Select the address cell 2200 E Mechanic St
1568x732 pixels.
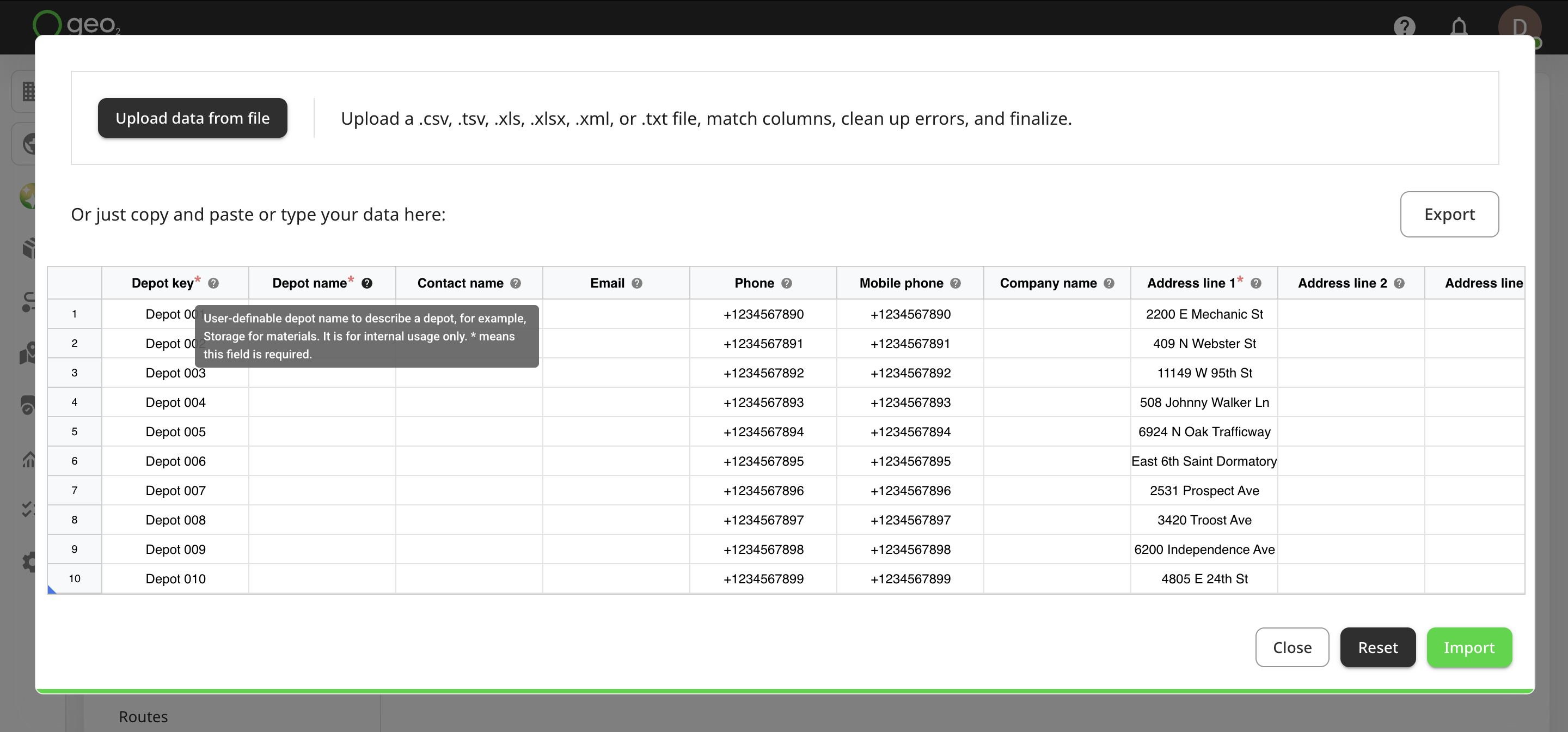pyautogui.click(x=1204, y=314)
